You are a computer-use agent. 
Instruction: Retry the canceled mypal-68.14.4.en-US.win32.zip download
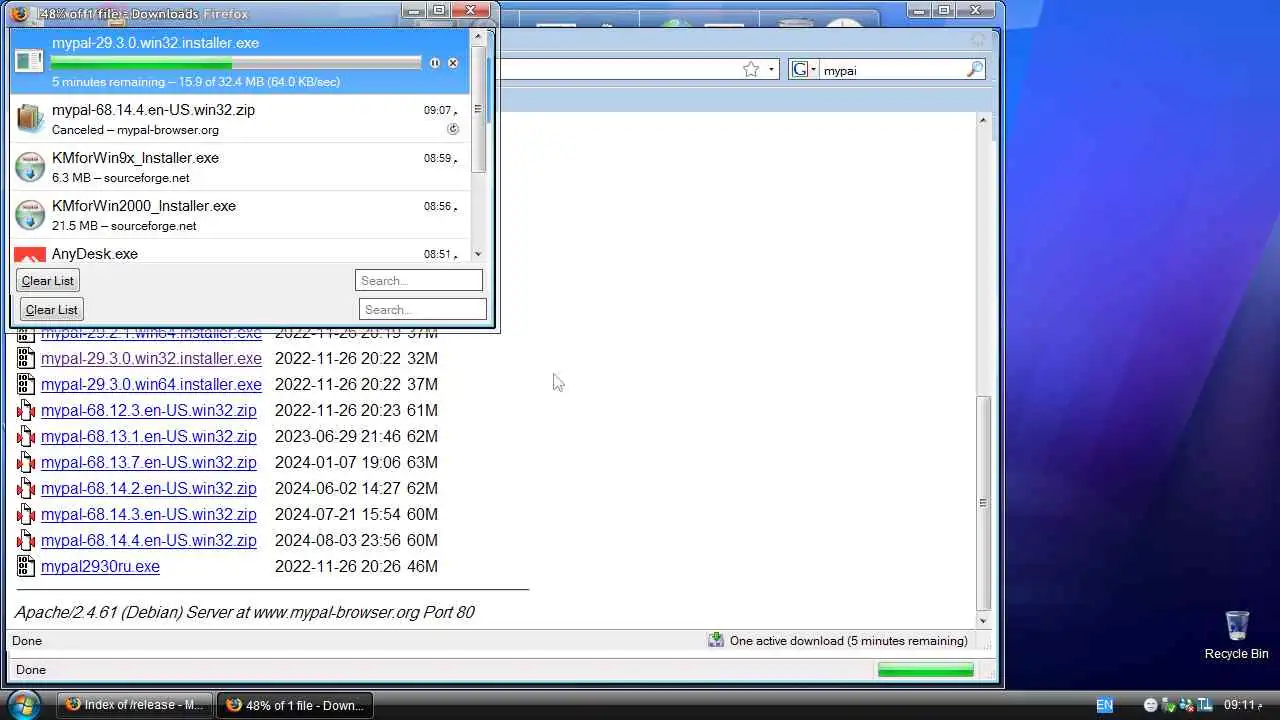[453, 129]
